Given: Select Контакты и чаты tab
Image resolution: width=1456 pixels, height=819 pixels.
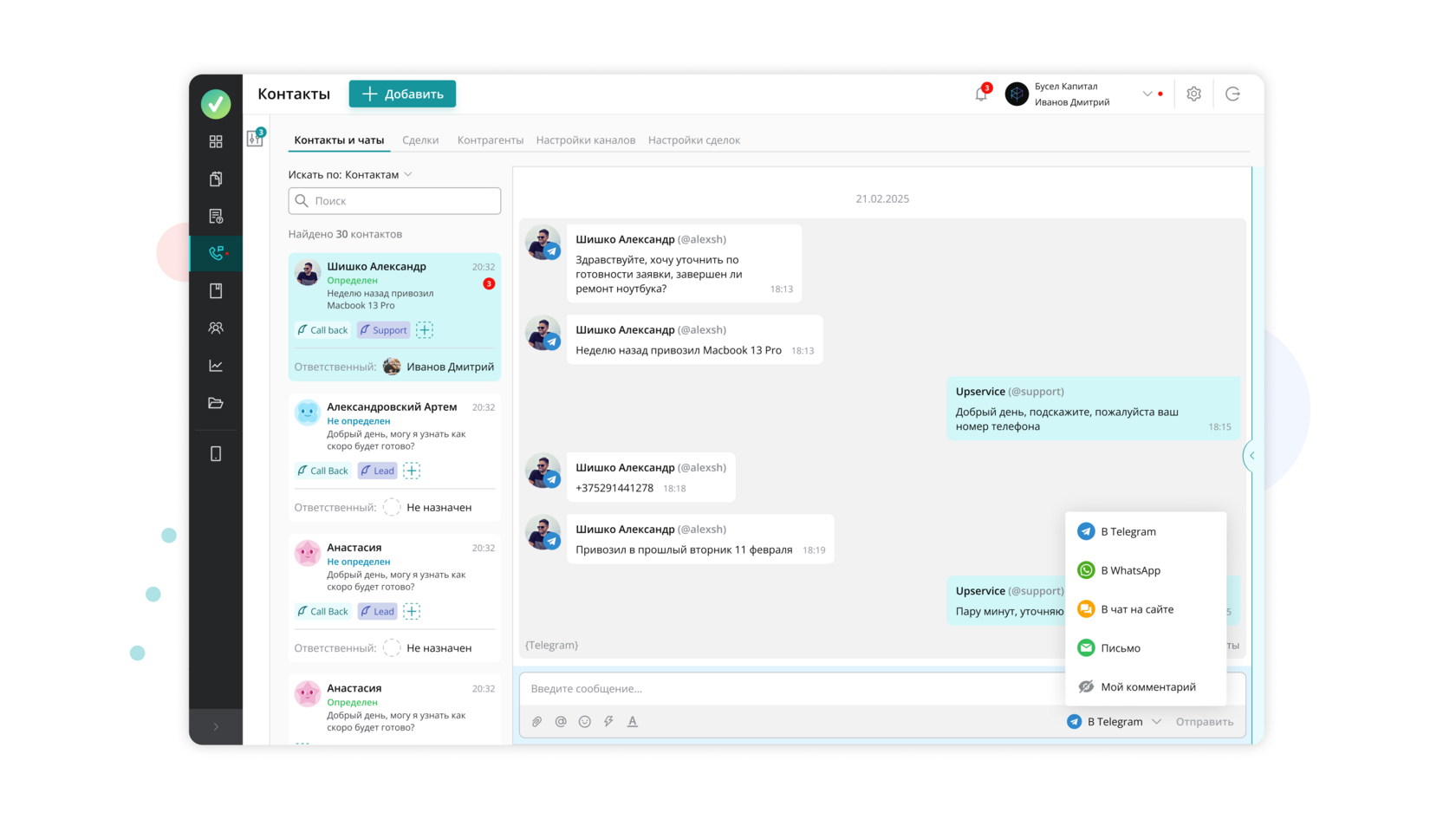Looking at the screenshot, I should tap(339, 140).
